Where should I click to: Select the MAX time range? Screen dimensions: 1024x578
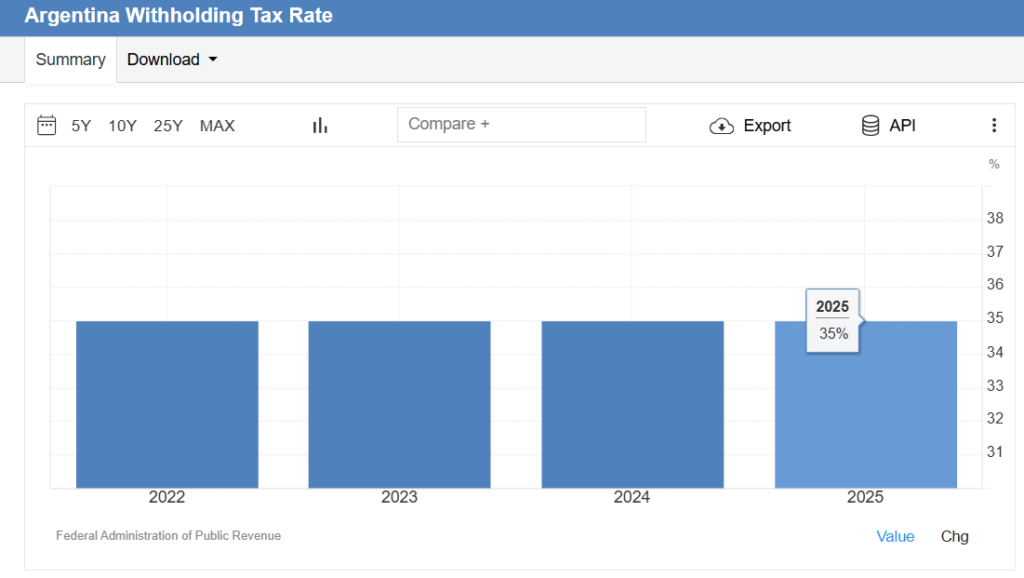click(217, 125)
